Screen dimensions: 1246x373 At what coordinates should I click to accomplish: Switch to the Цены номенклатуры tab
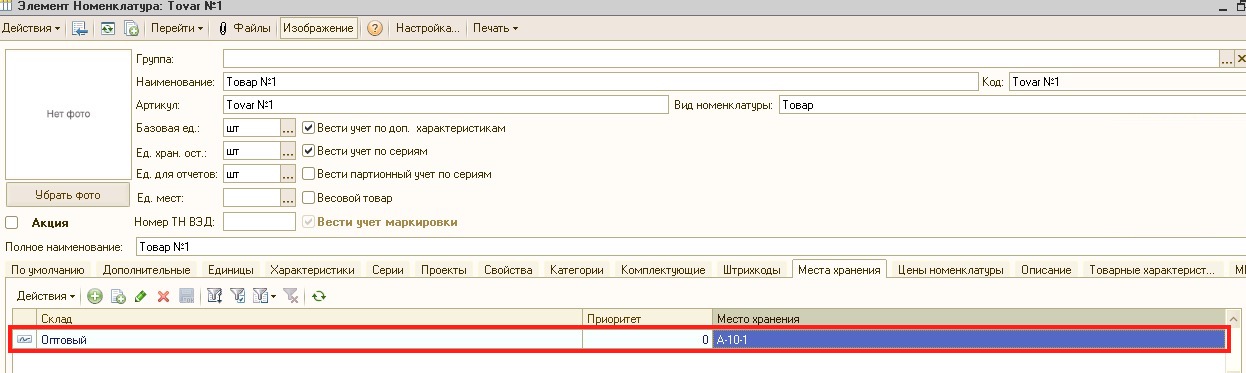(950, 270)
